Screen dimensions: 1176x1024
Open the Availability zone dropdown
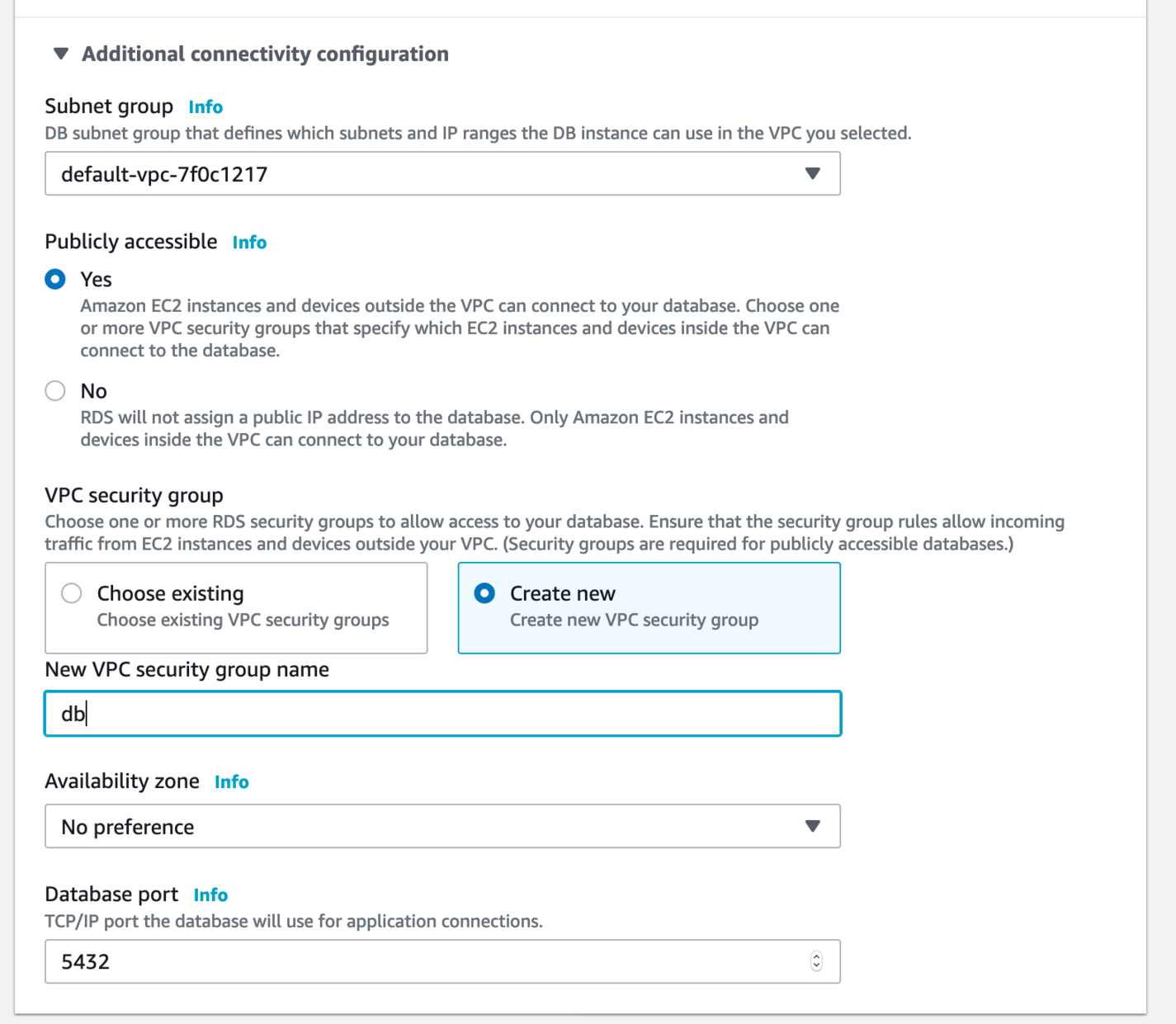[x=442, y=827]
